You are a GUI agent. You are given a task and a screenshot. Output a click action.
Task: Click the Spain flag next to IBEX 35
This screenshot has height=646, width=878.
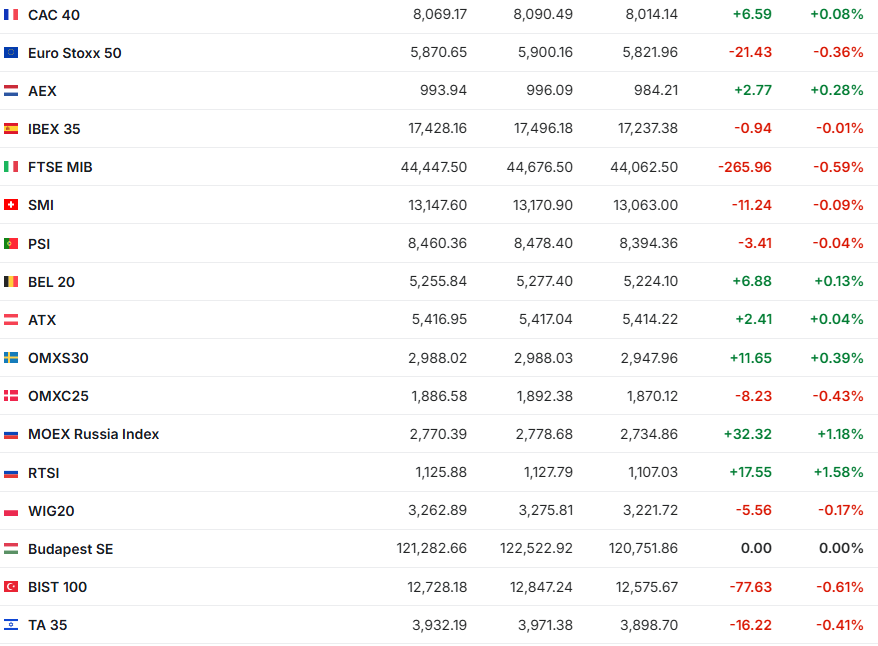pos(11,129)
